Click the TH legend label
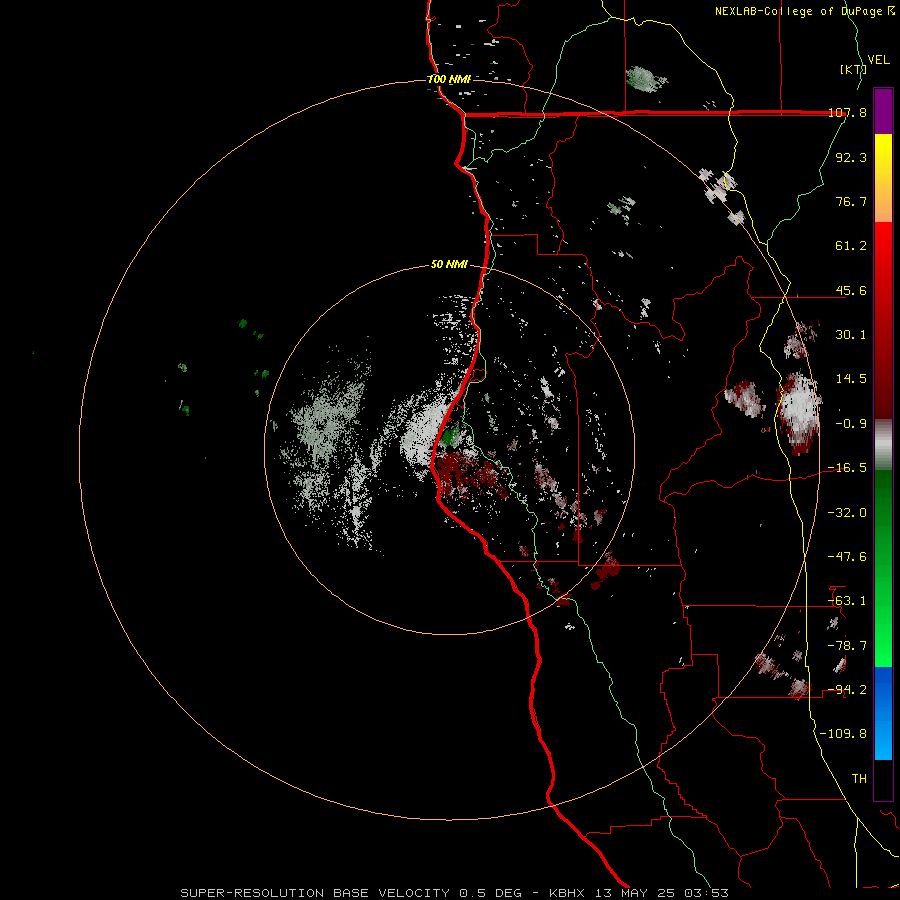The width and height of the screenshot is (900, 900). [859, 778]
